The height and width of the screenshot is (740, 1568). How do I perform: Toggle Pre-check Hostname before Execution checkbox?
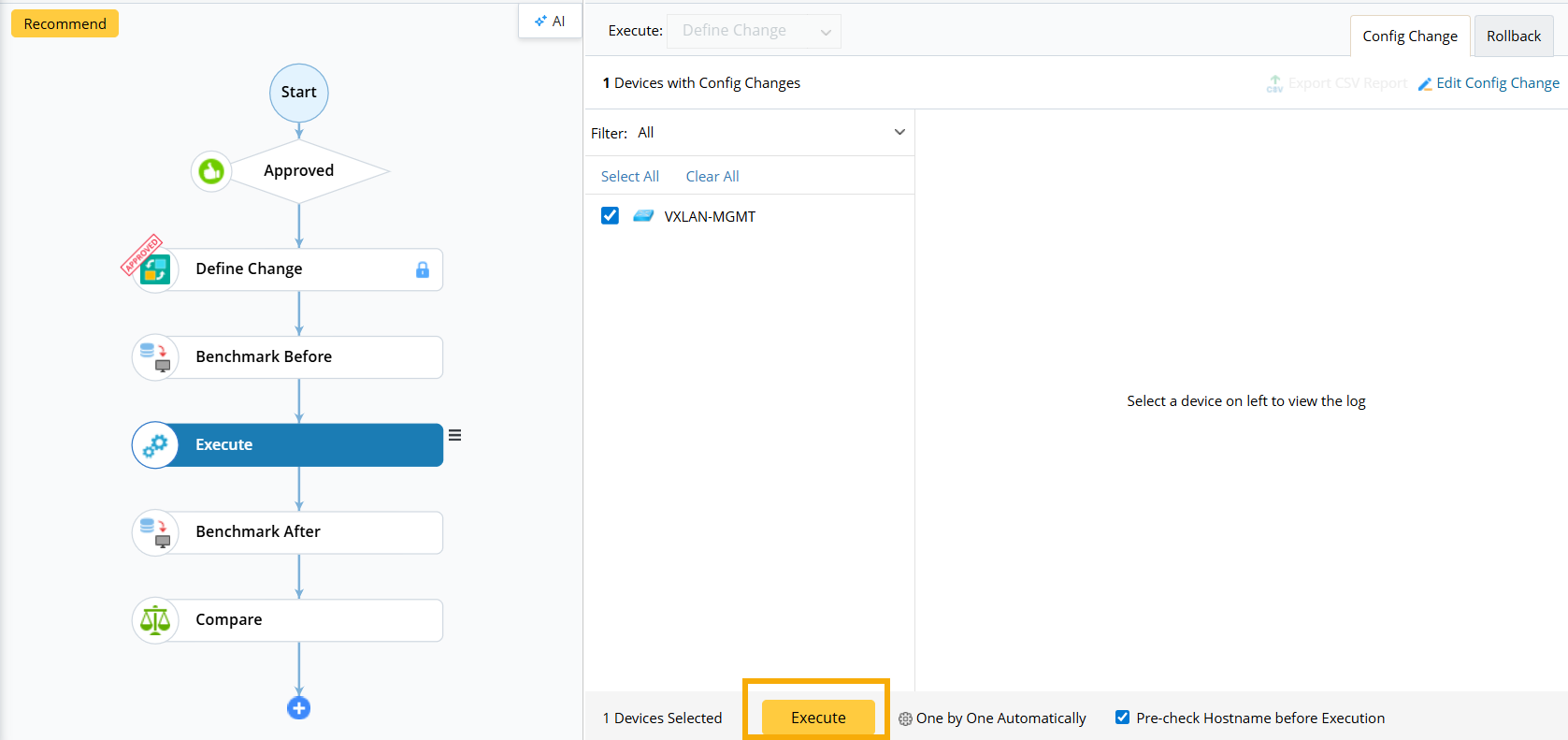(1122, 718)
